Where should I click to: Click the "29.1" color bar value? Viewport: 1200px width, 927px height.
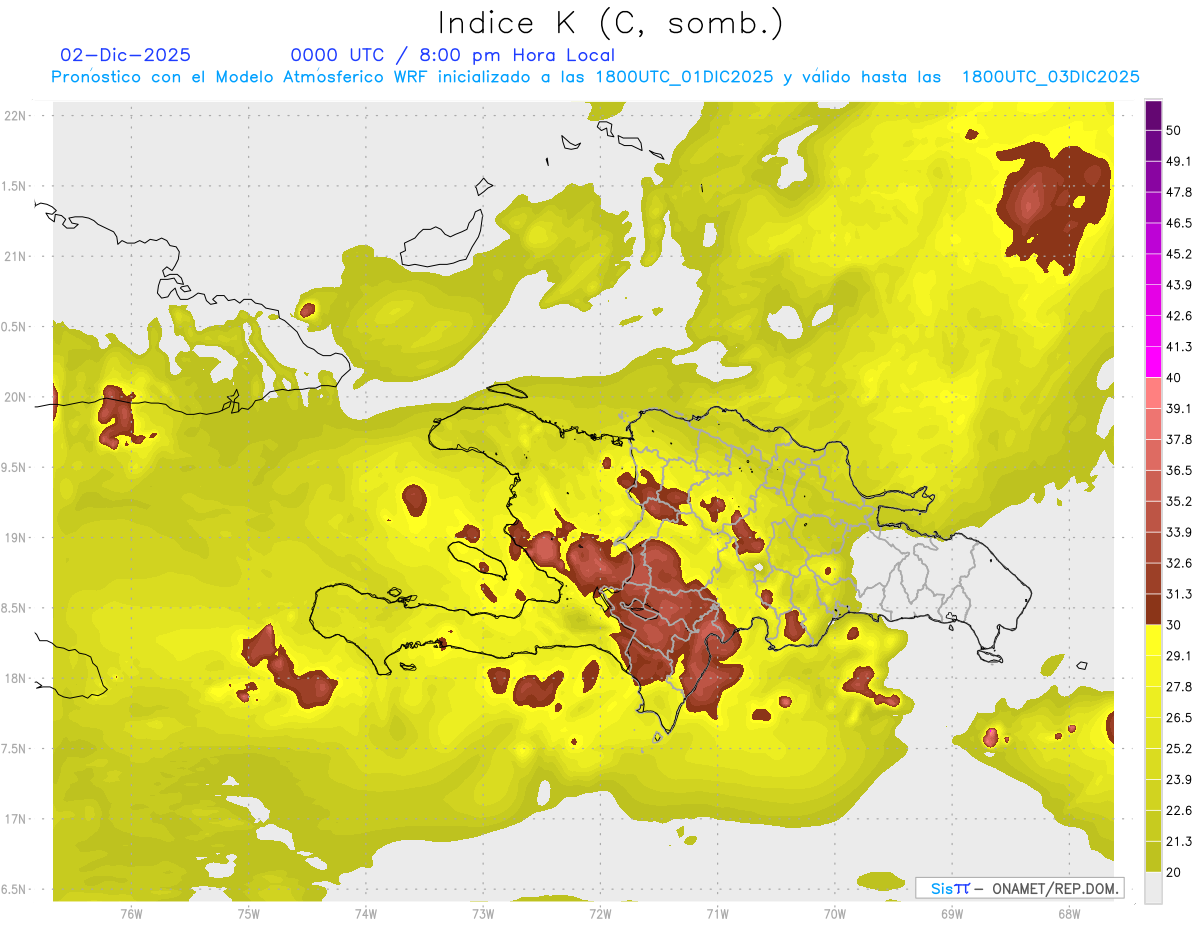pyautogui.click(x=1179, y=656)
